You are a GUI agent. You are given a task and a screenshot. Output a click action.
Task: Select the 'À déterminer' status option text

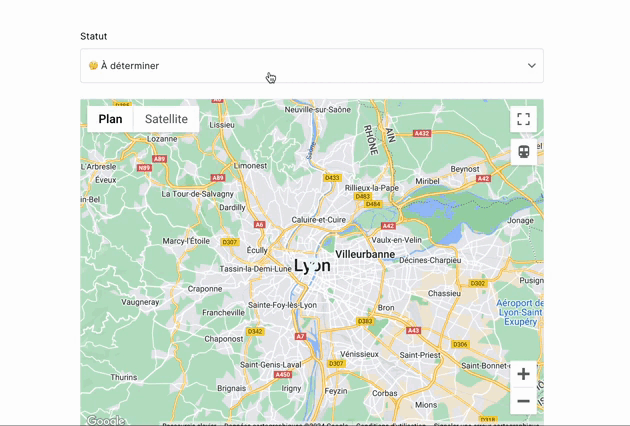(129, 66)
